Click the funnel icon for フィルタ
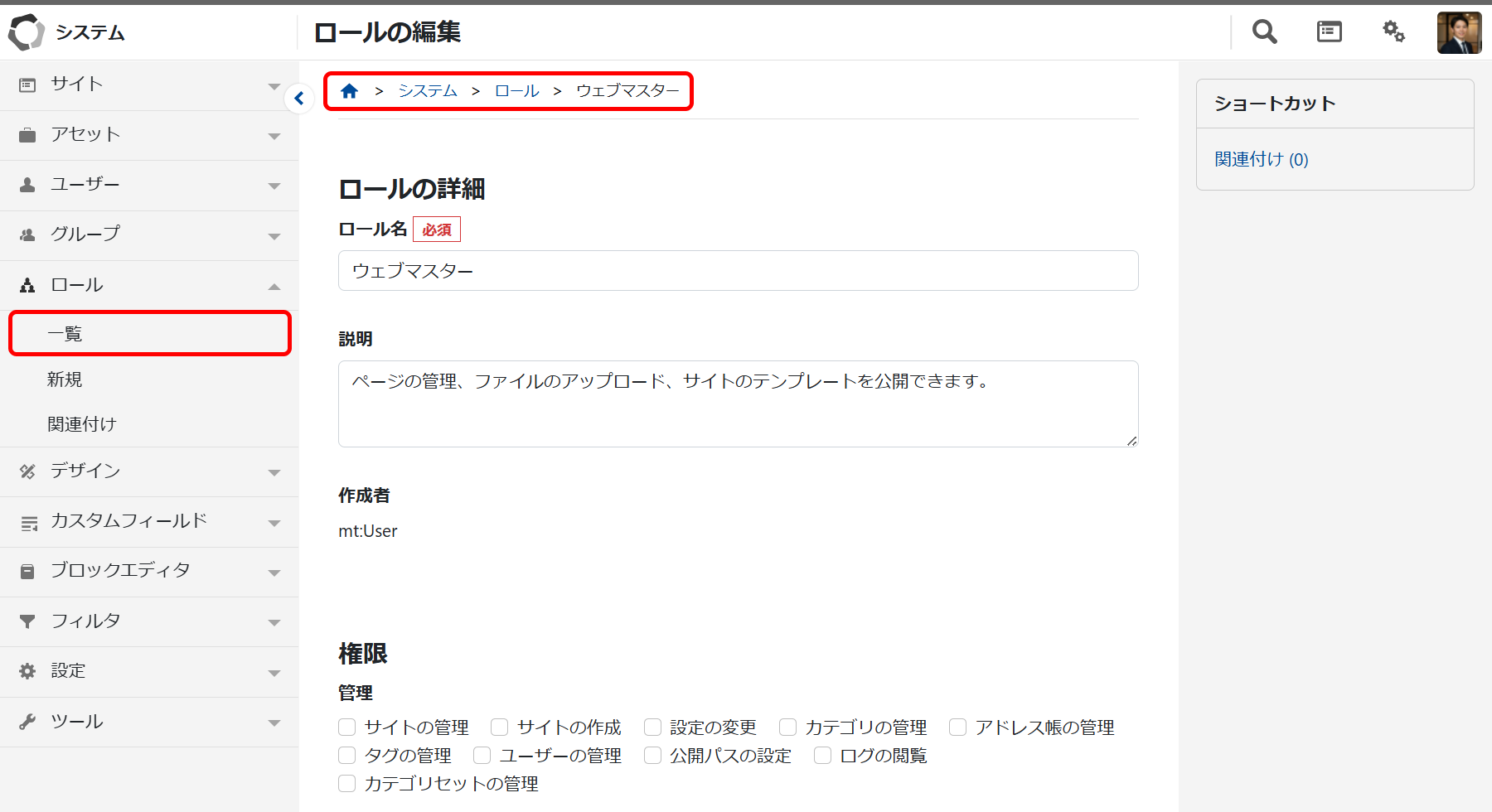1492x812 pixels. (27, 621)
